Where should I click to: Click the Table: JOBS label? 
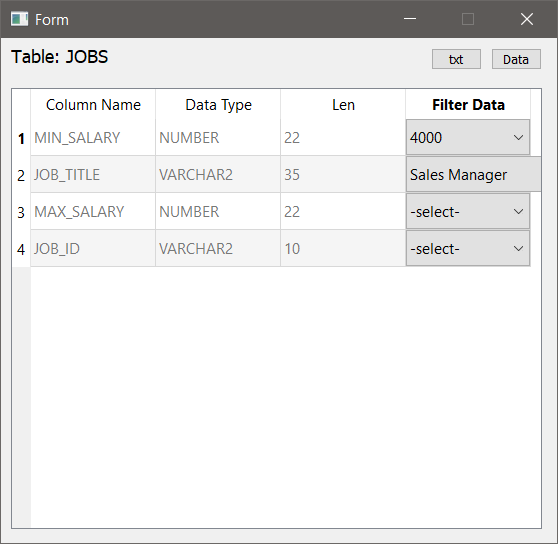[x=59, y=57]
